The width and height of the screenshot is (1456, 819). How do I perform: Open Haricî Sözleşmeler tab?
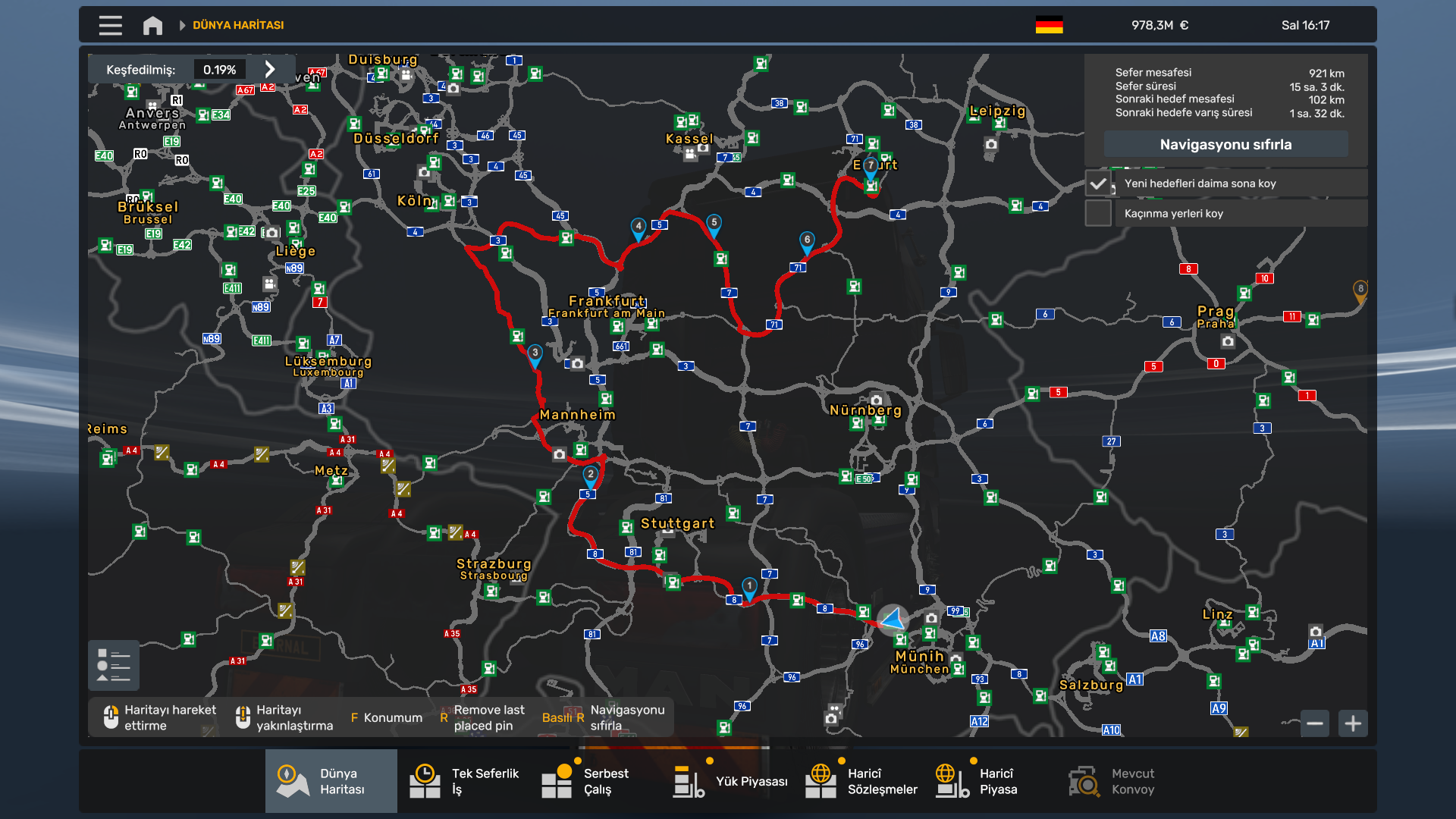pyautogui.click(x=859, y=781)
